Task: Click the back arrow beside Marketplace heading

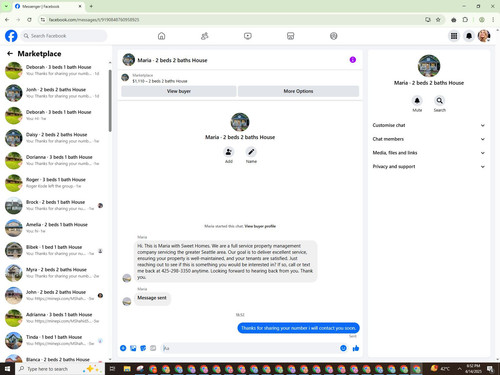Action: tap(10, 53)
